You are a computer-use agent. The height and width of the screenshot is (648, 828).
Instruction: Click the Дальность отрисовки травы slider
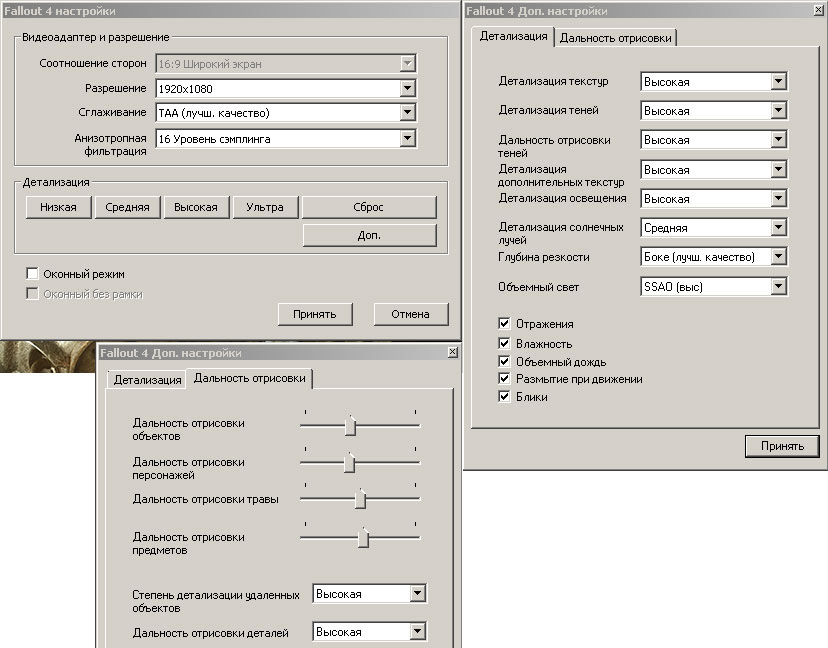click(360, 498)
